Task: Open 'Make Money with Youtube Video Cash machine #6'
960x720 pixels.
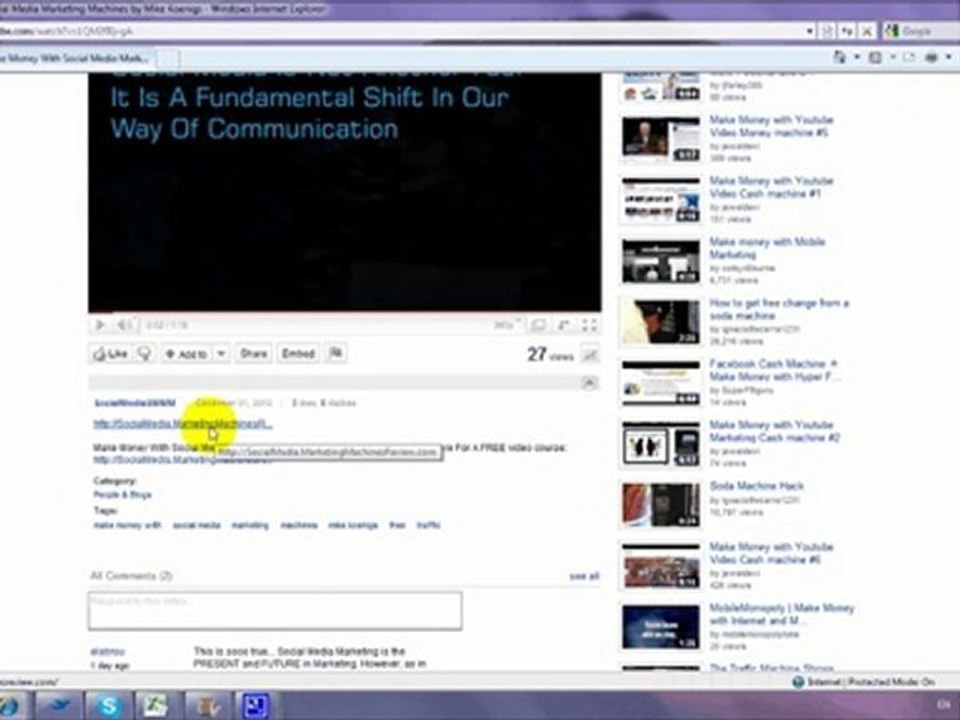Action: [x=771, y=553]
